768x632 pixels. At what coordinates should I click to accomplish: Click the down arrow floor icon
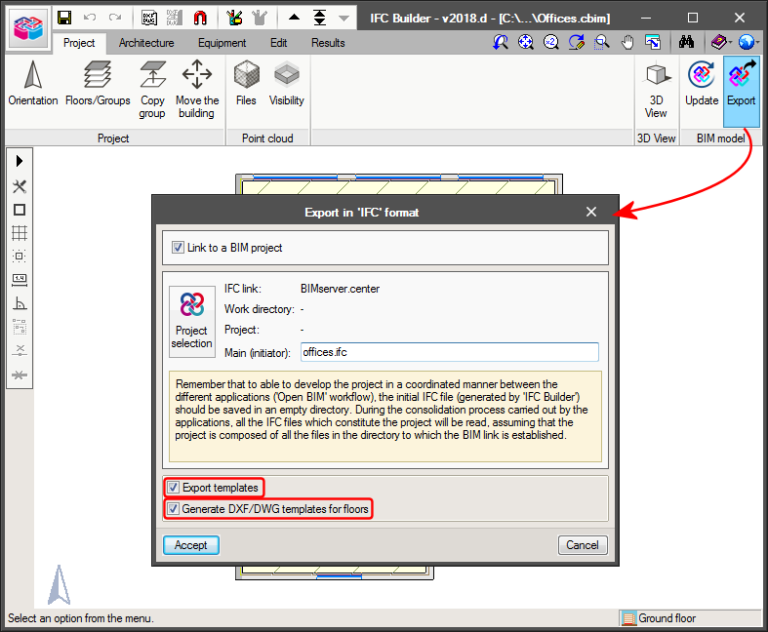344,19
